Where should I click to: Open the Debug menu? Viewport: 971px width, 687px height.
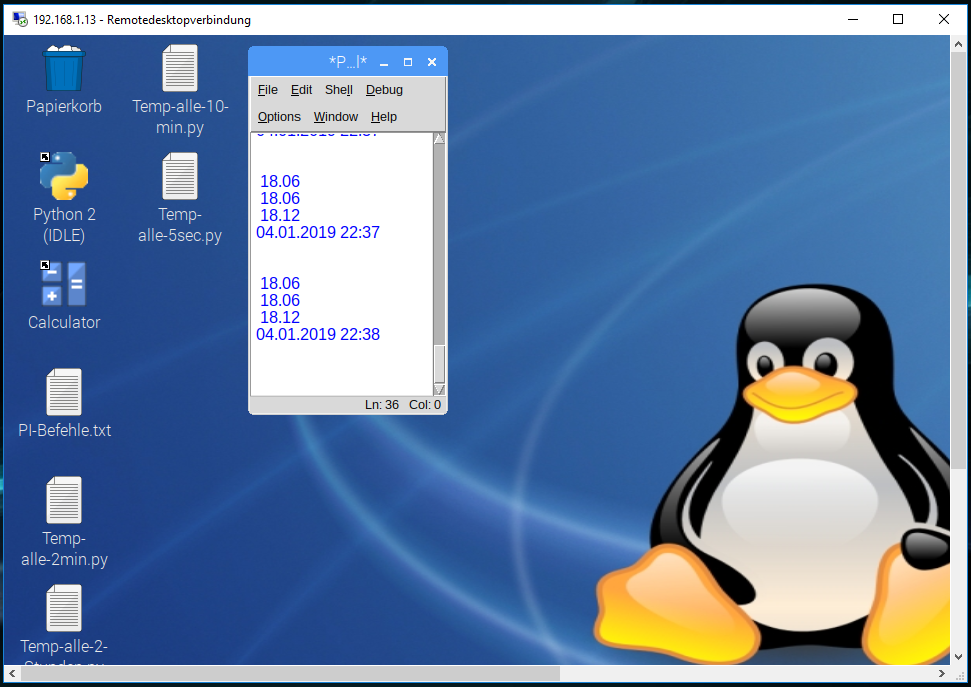[384, 90]
